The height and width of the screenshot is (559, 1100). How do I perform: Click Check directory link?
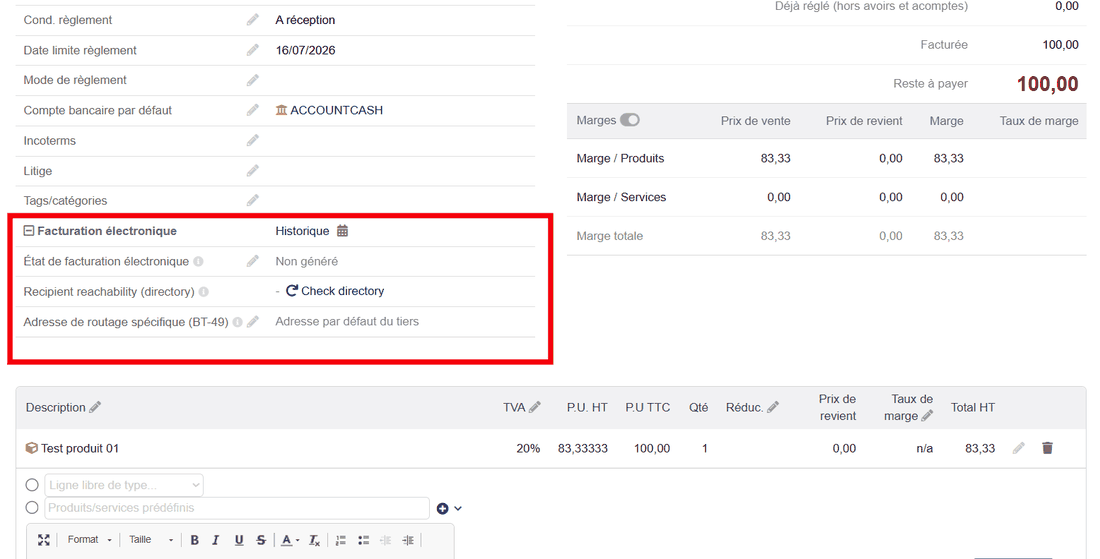(x=335, y=291)
